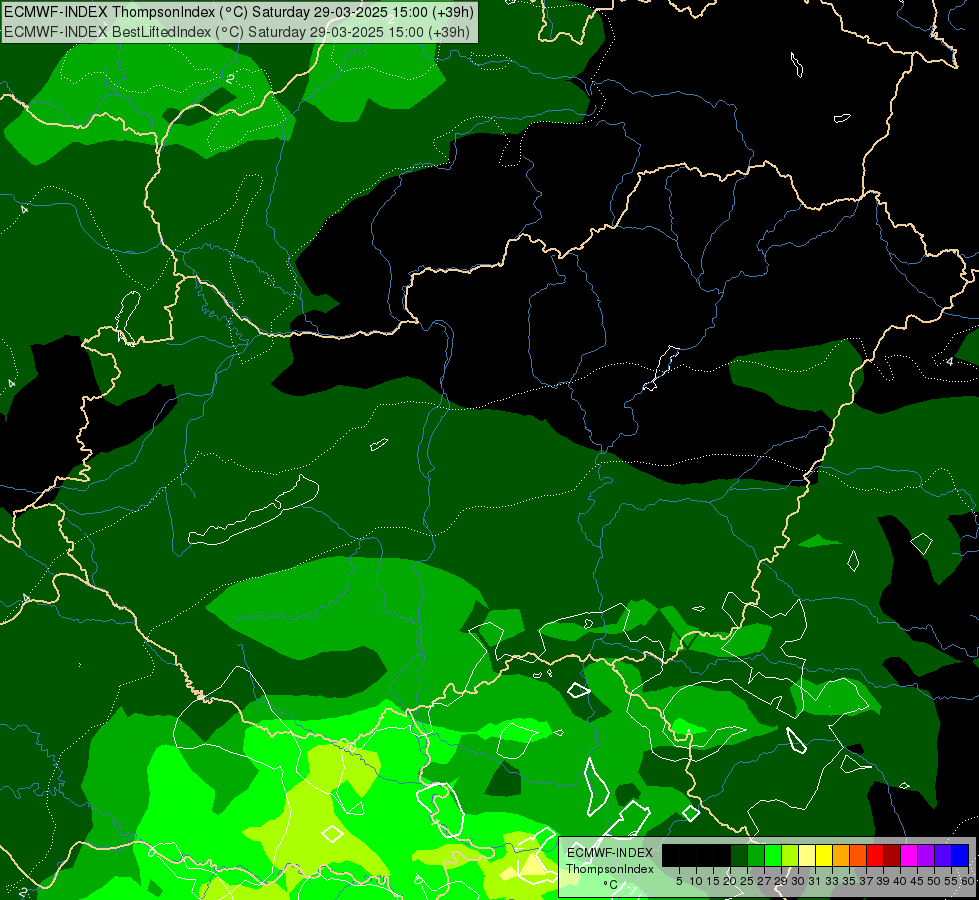
Task: Click the legend tick value 60
Action: [967, 881]
